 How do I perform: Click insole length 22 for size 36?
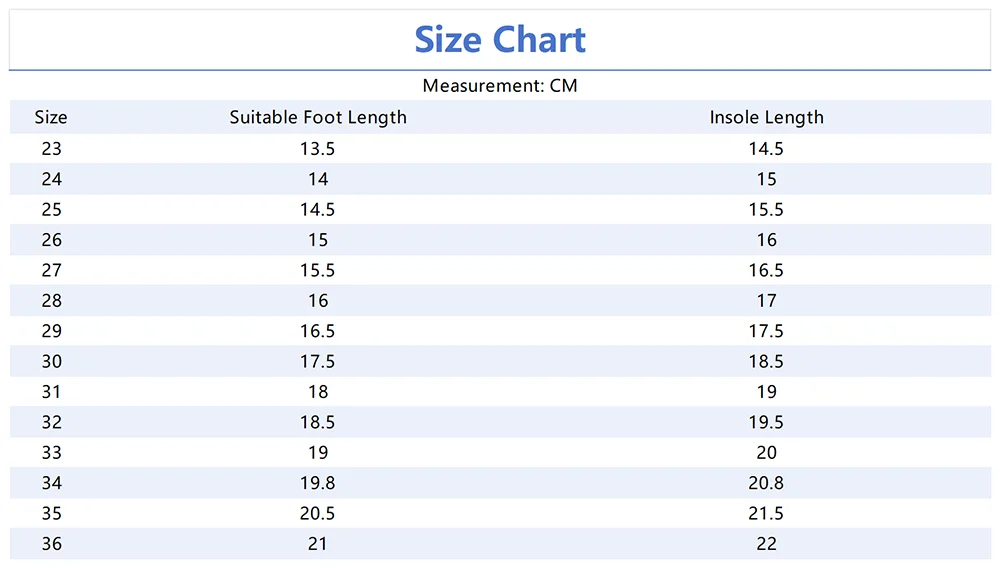coord(766,544)
